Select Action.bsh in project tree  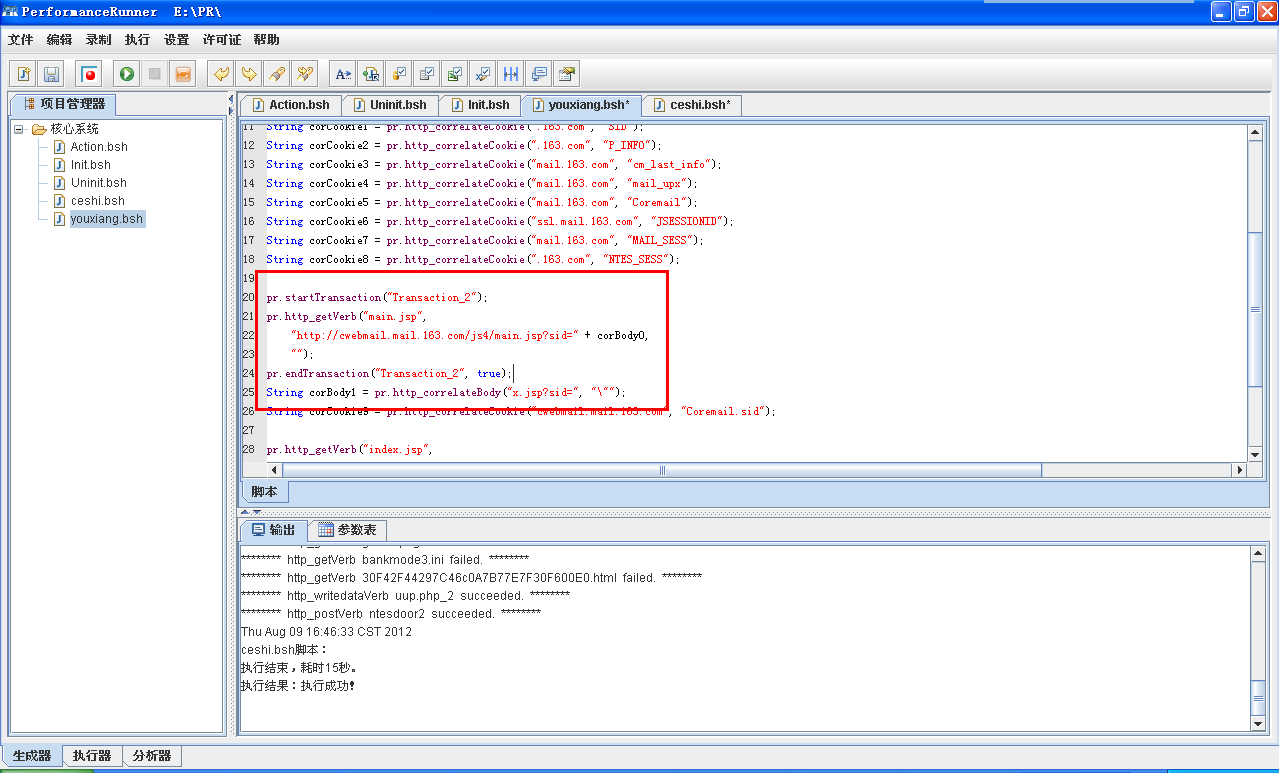tap(98, 147)
